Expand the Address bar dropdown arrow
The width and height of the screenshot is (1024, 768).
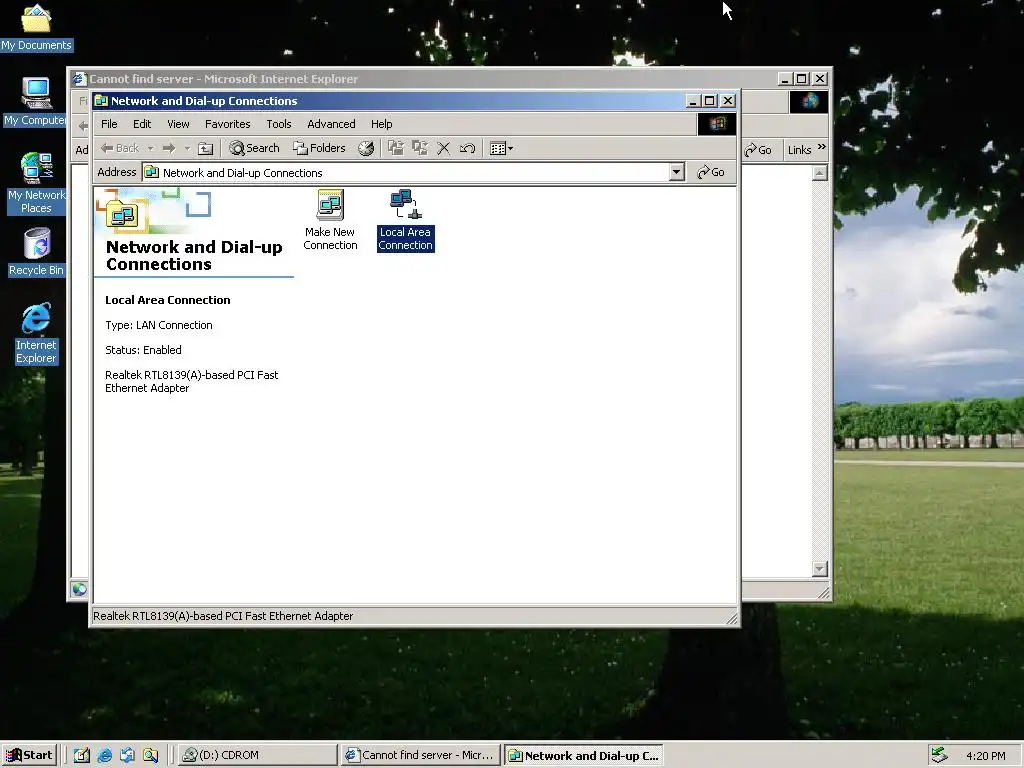click(x=677, y=172)
